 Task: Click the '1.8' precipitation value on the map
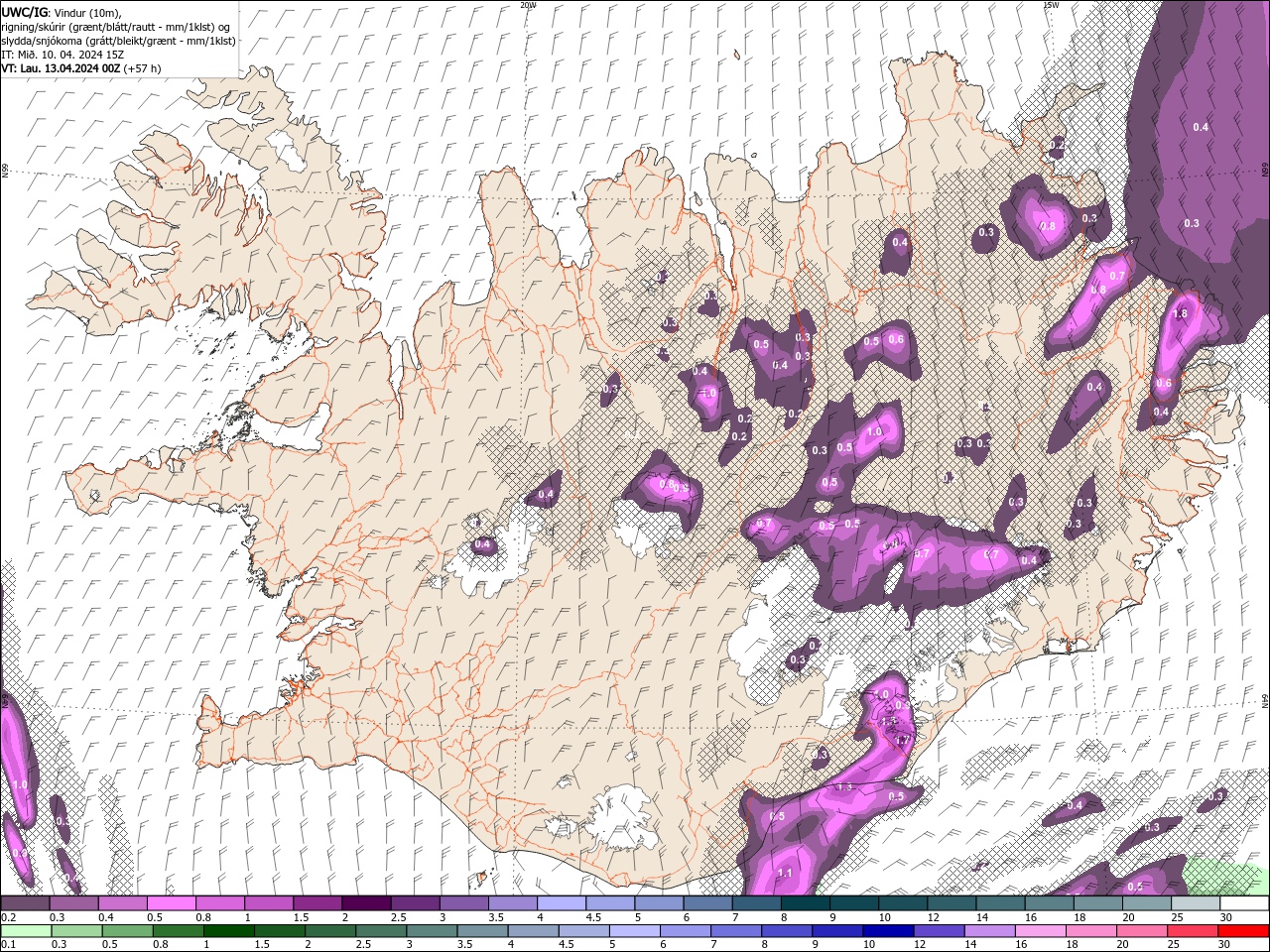(x=1180, y=313)
